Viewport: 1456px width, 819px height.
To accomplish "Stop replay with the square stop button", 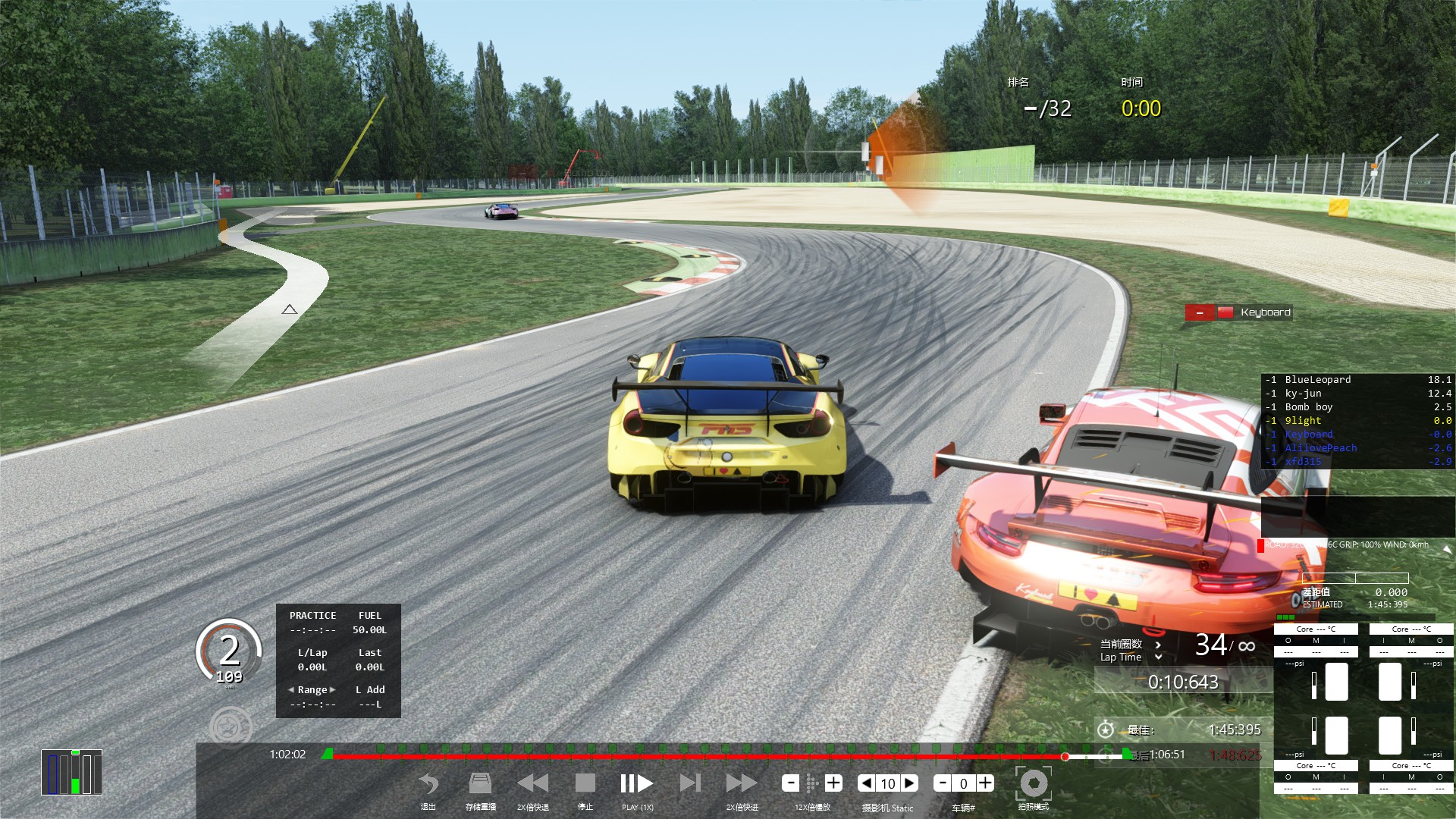I will 585,783.
